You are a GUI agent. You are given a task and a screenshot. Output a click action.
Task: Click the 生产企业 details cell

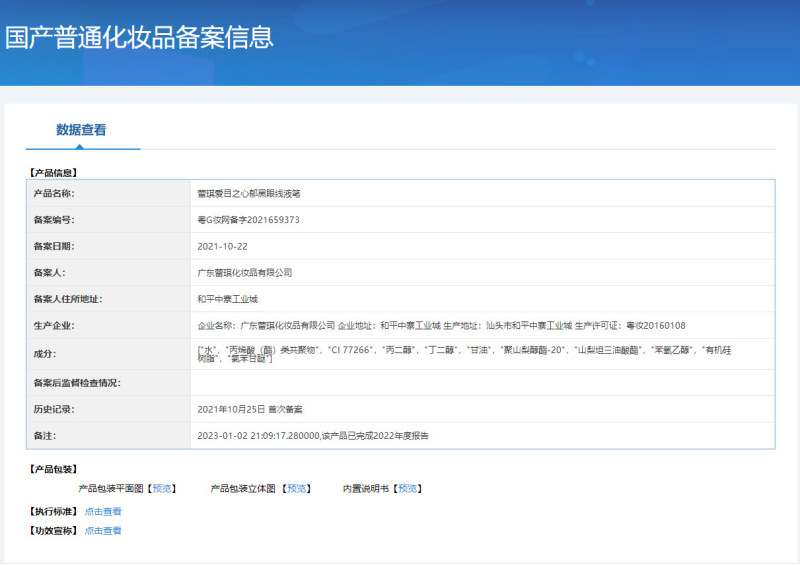441,326
